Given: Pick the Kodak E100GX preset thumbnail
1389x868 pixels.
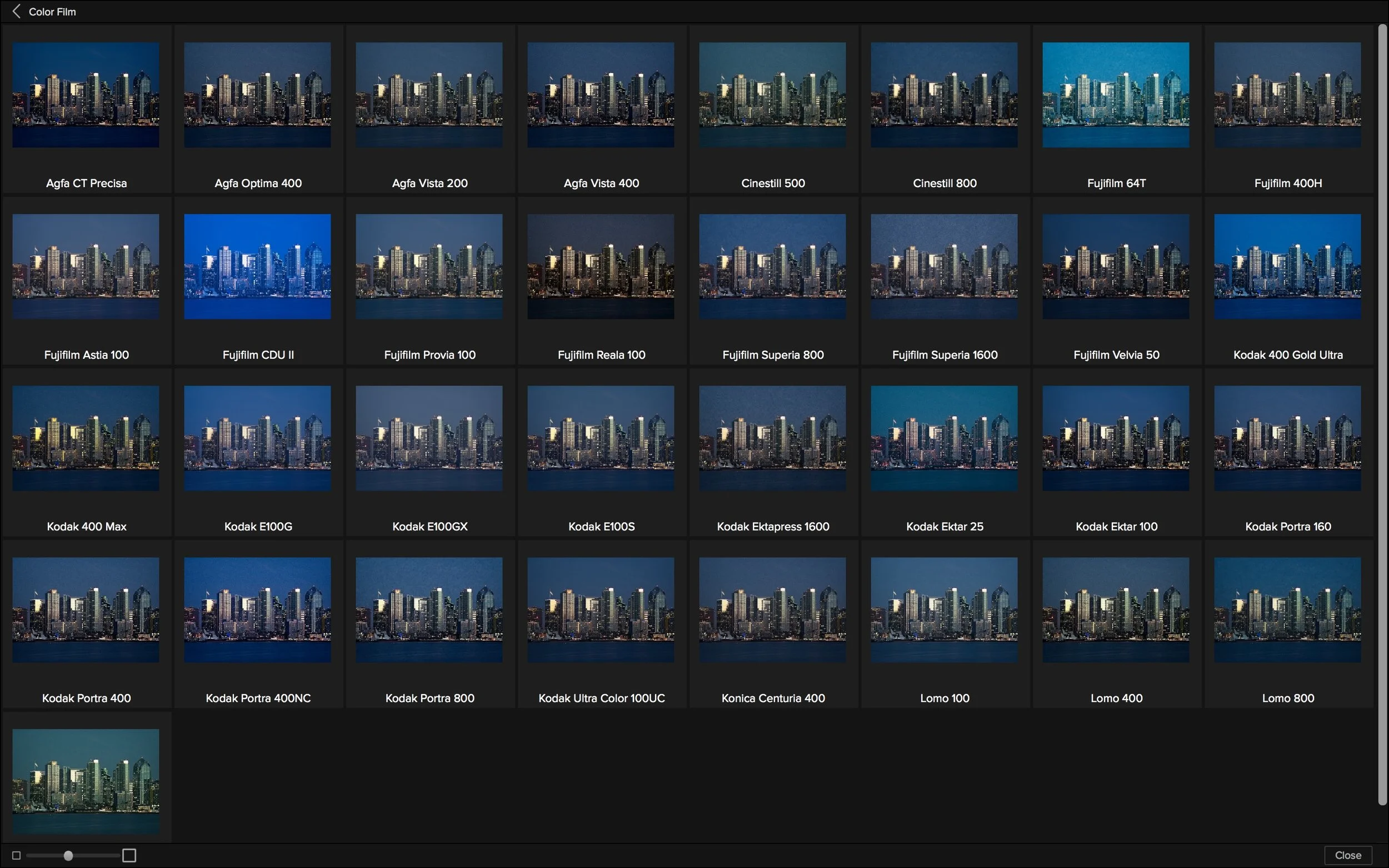Looking at the screenshot, I should click(429, 438).
